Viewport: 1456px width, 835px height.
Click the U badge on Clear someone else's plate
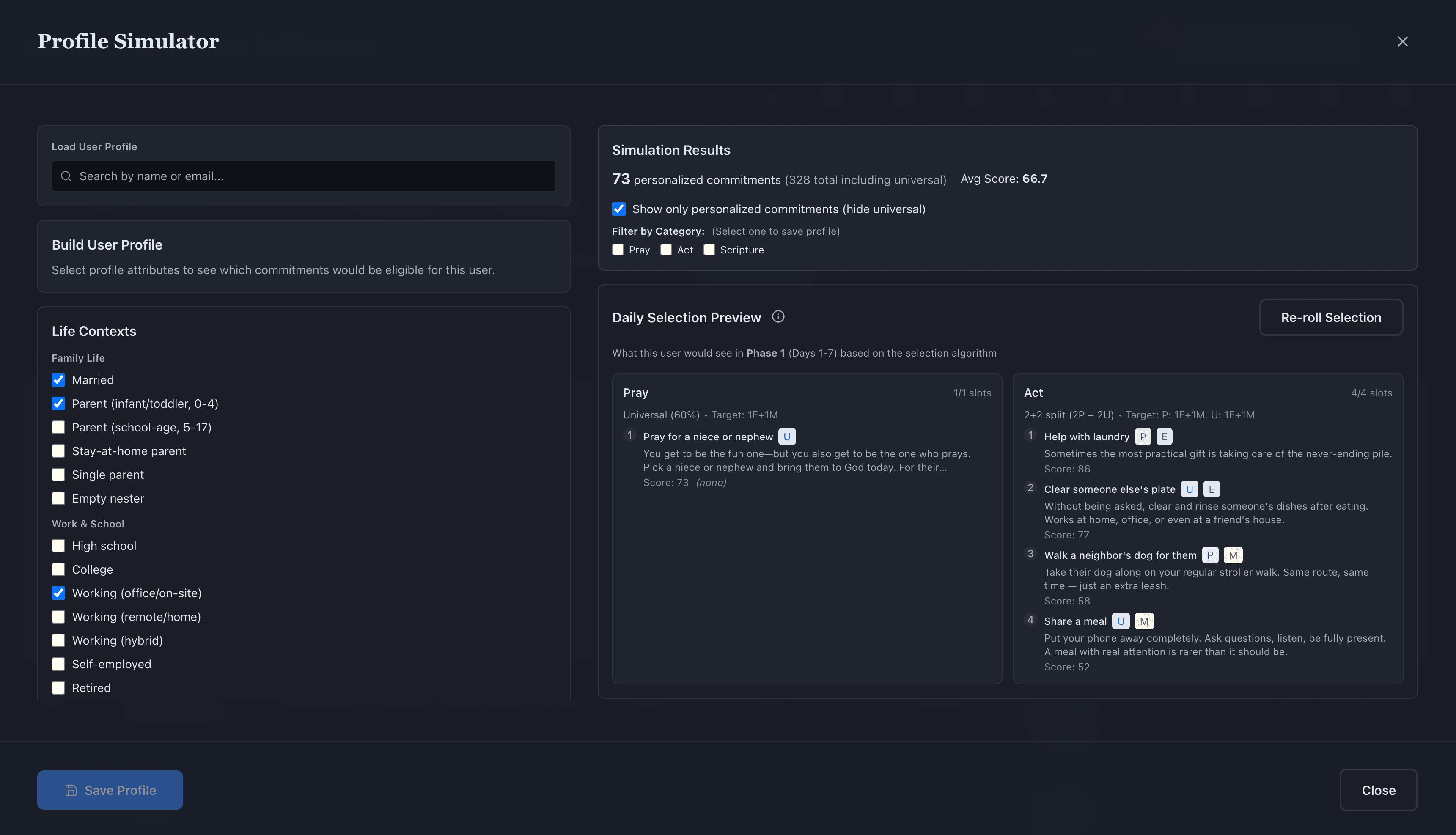(1189, 489)
